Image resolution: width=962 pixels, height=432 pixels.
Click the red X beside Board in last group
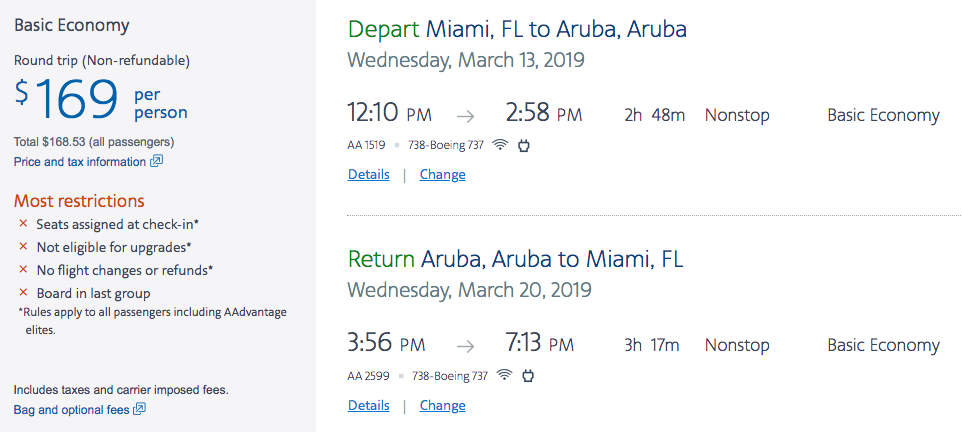coord(23,293)
